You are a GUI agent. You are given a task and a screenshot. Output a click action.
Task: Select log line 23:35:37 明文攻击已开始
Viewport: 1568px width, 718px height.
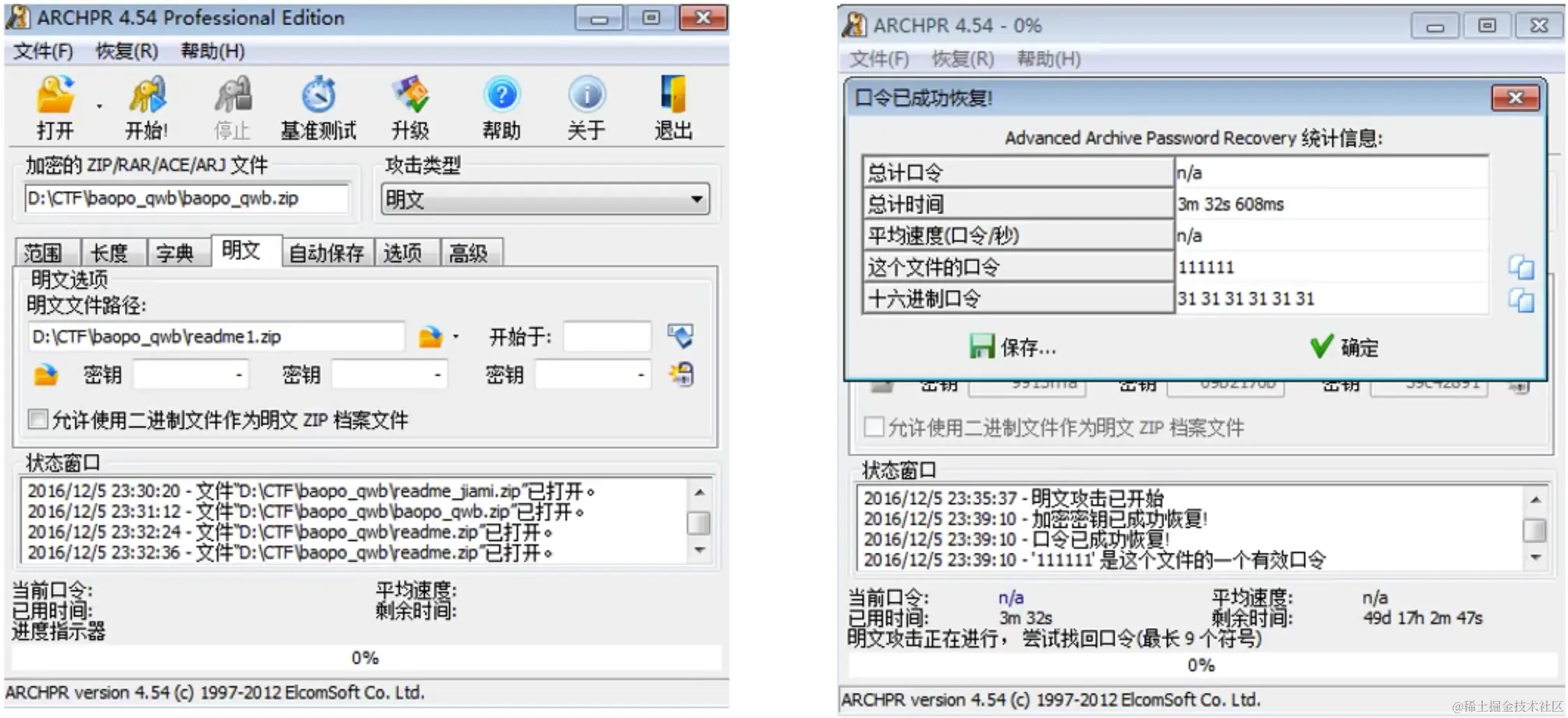coord(1013,498)
